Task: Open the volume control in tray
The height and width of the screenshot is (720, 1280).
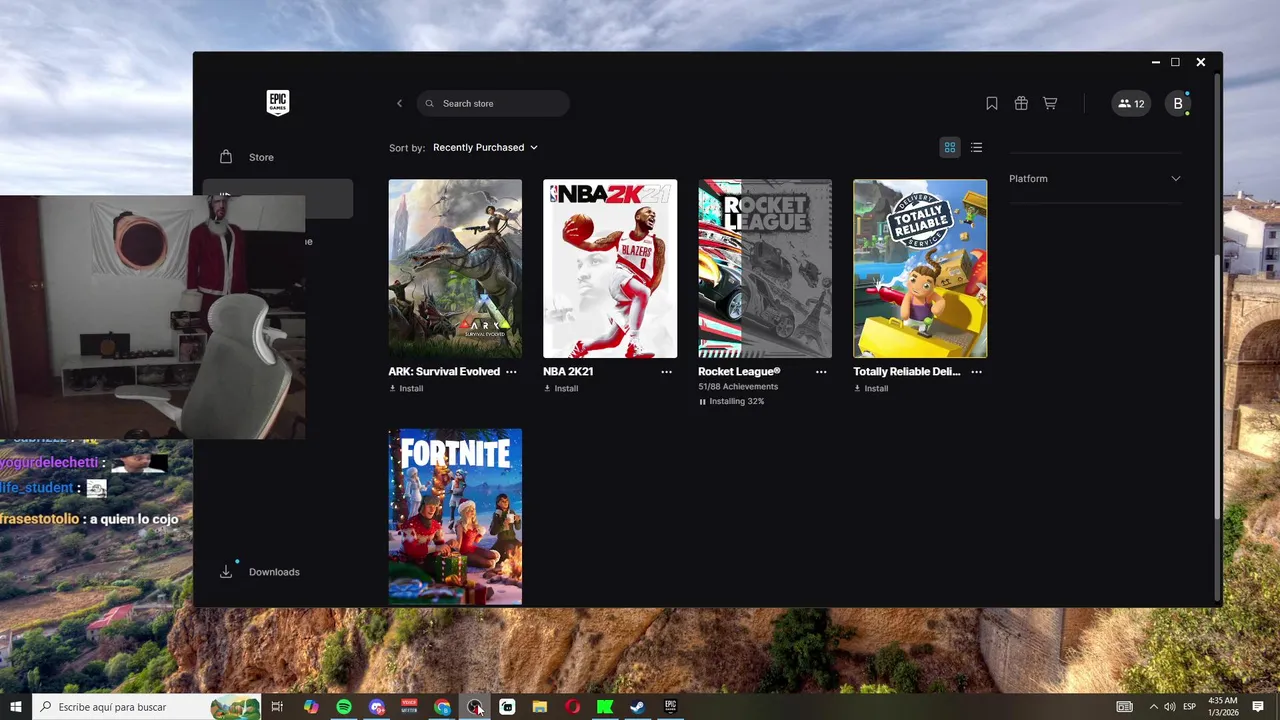Action: click(x=1170, y=707)
